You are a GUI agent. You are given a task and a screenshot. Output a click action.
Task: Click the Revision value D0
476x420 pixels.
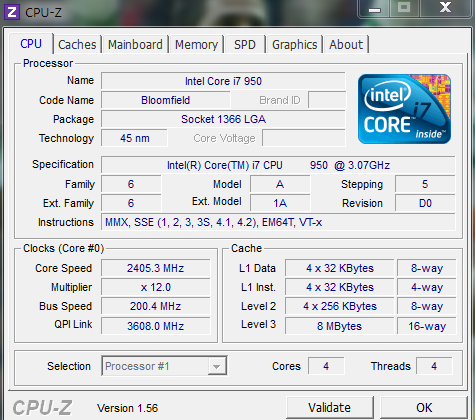[425, 203]
